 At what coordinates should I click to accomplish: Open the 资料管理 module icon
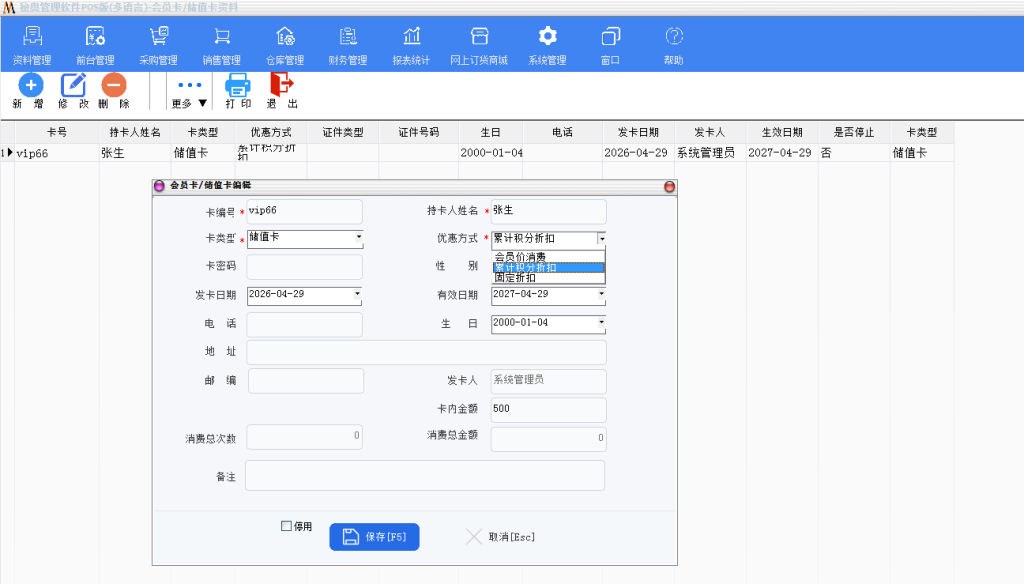tap(32, 37)
